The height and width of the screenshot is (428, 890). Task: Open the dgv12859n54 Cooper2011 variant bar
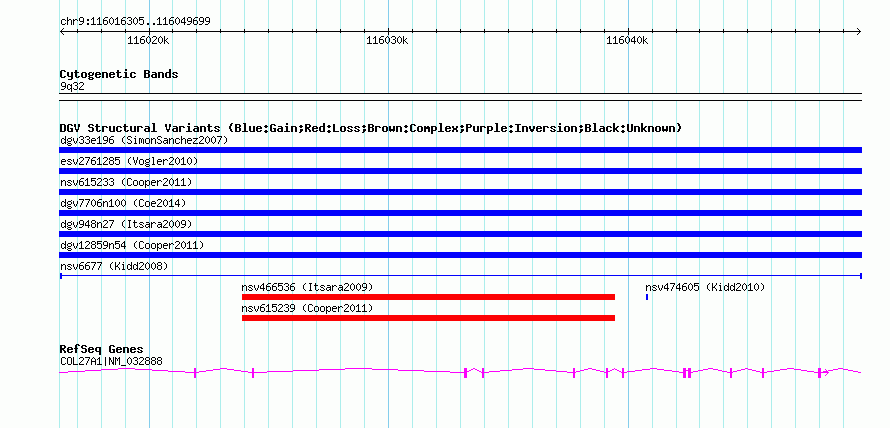click(460, 255)
